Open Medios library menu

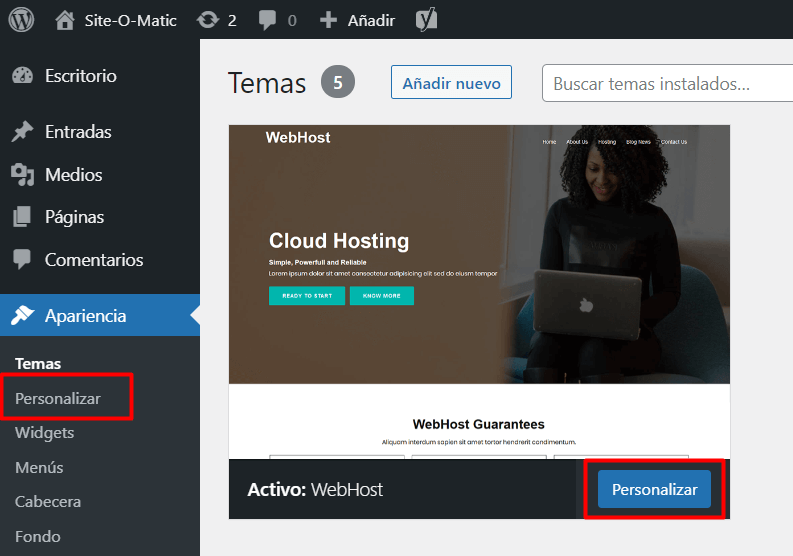point(74,175)
